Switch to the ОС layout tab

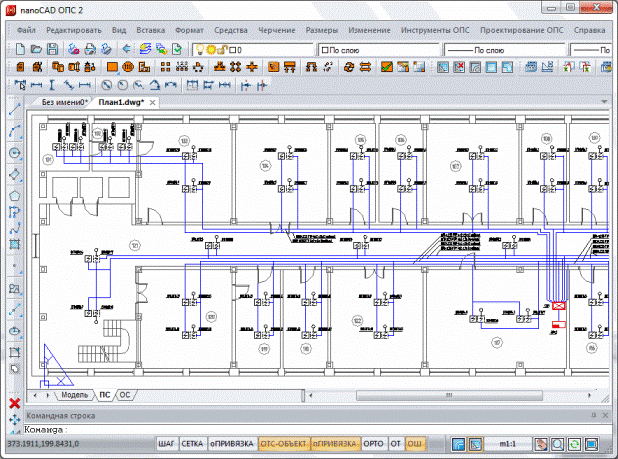(x=125, y=395)
